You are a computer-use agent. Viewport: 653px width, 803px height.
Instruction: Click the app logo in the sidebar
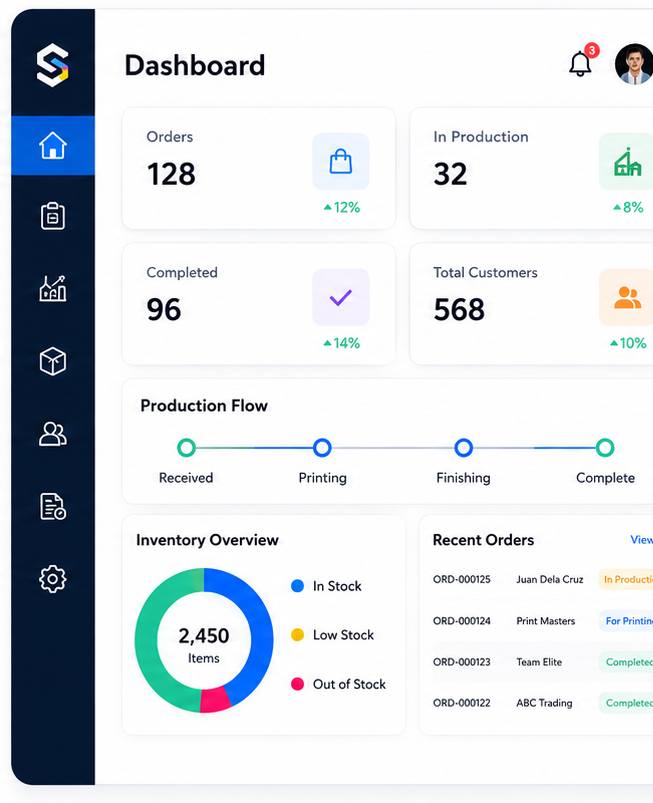pyautogui.click(x=53, y=65)
